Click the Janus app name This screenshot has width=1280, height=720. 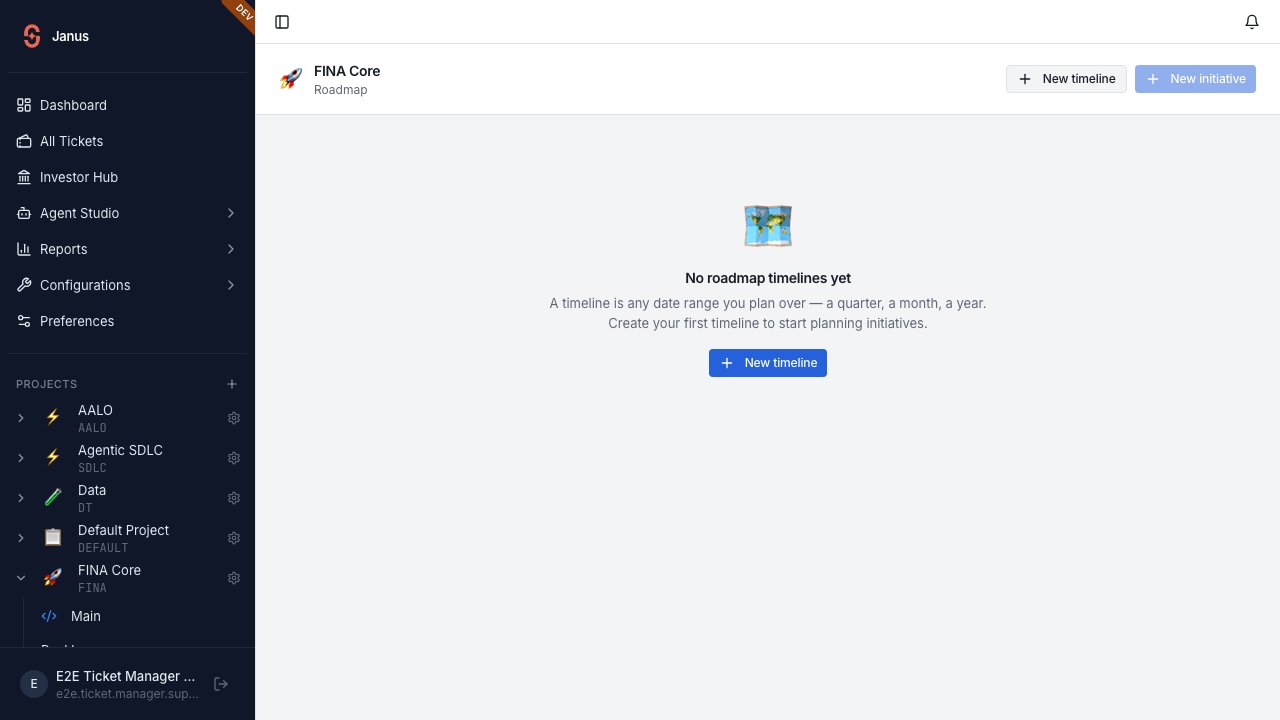pyautogui.click(x=70, y=36)
